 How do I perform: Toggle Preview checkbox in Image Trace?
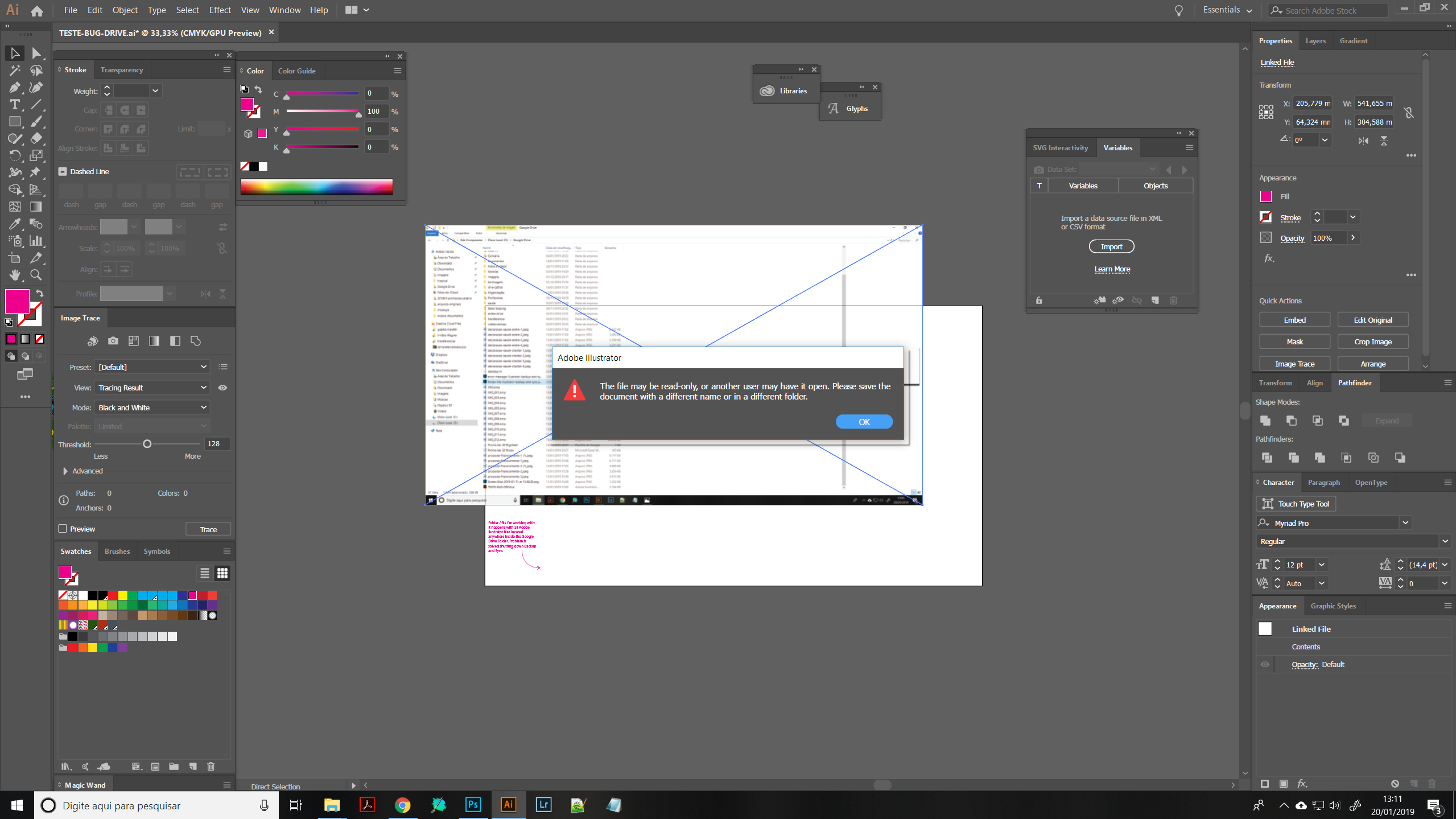[62, 529]
